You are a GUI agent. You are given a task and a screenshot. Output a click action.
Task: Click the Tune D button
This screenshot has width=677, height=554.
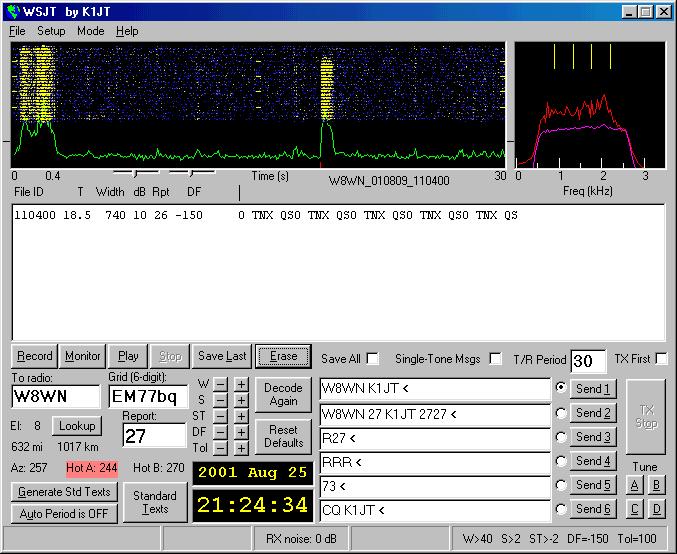point(656,509)
